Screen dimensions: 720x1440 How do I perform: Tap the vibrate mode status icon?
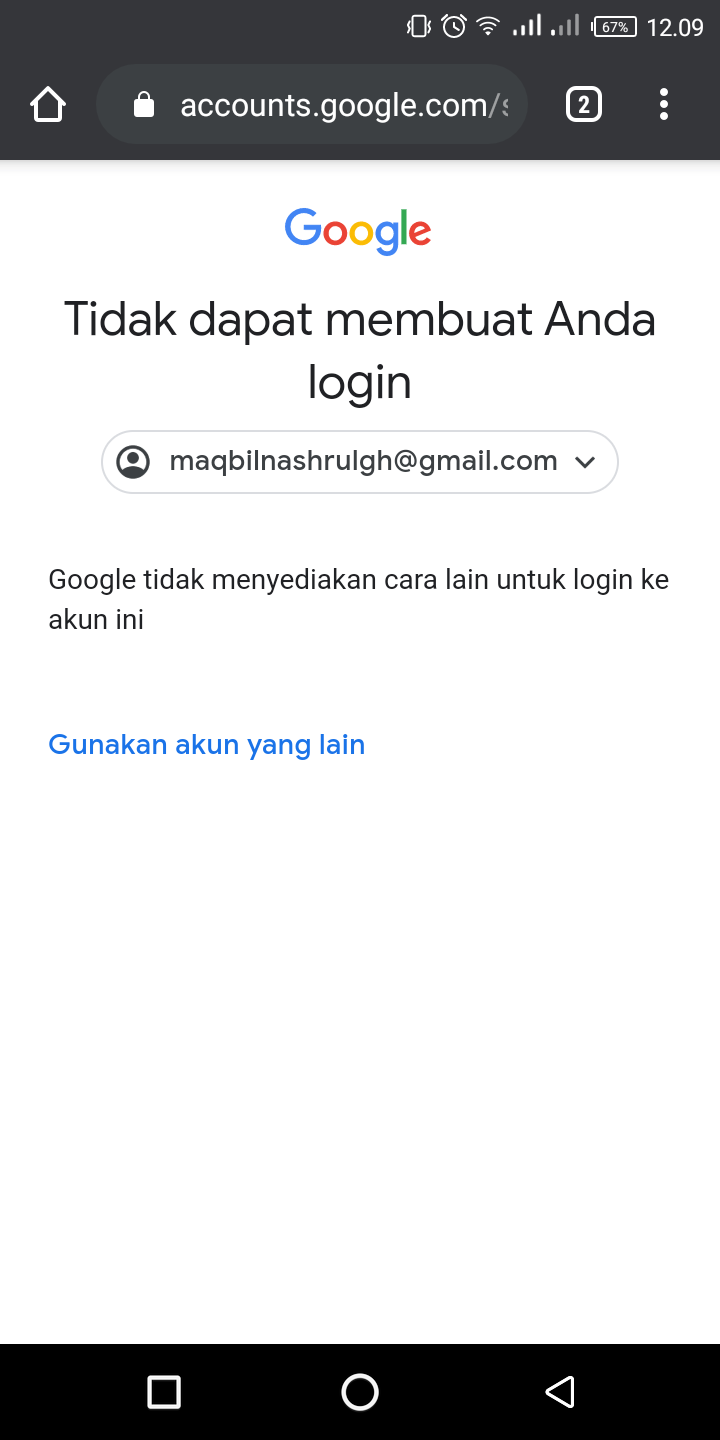(x=419, y=27)
